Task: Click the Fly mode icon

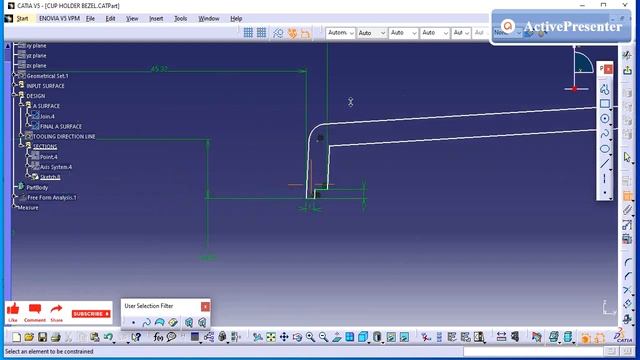Action: point(258,337)
